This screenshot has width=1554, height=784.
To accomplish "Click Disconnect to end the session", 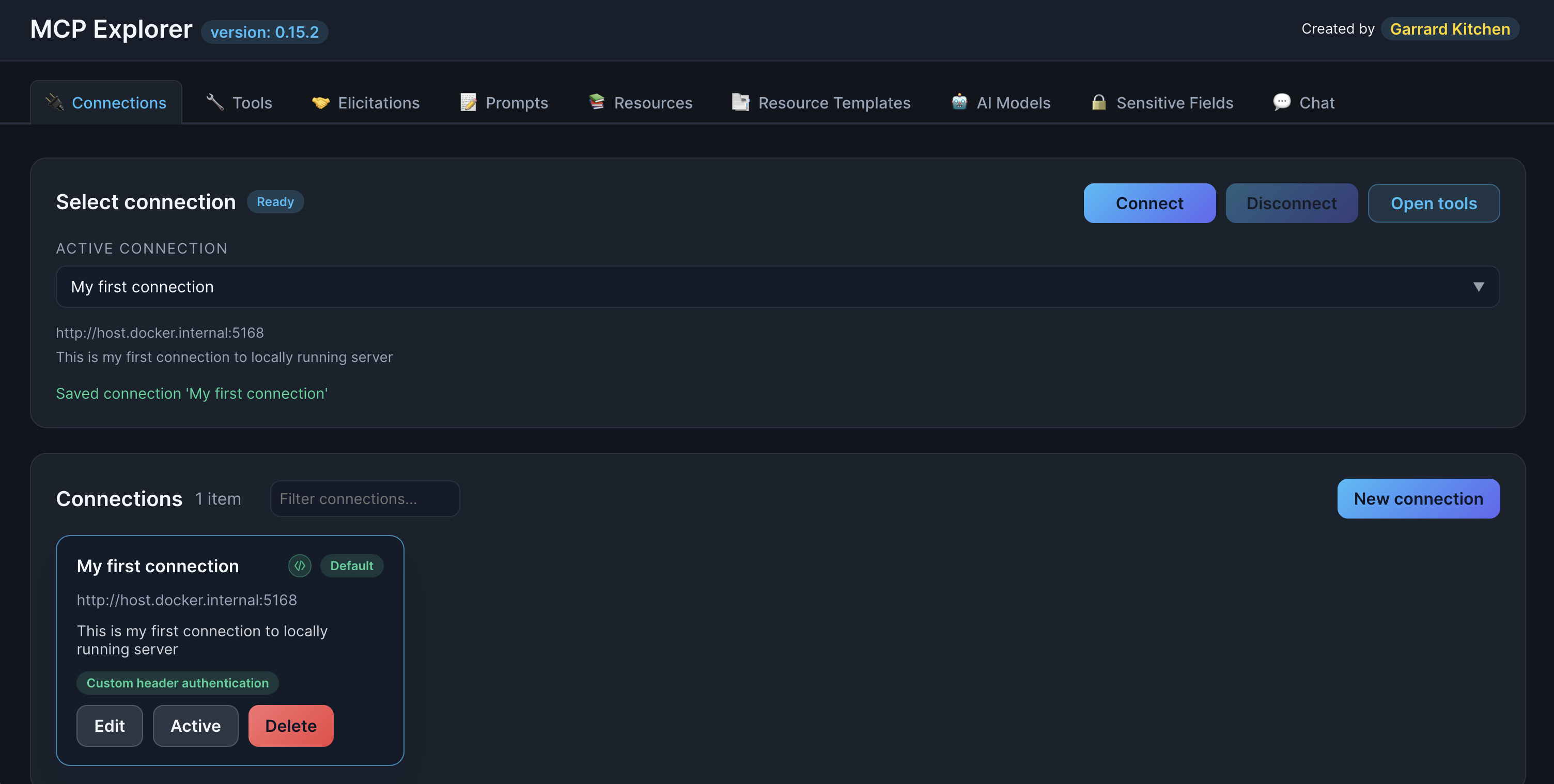I will tap(1292, 203).
